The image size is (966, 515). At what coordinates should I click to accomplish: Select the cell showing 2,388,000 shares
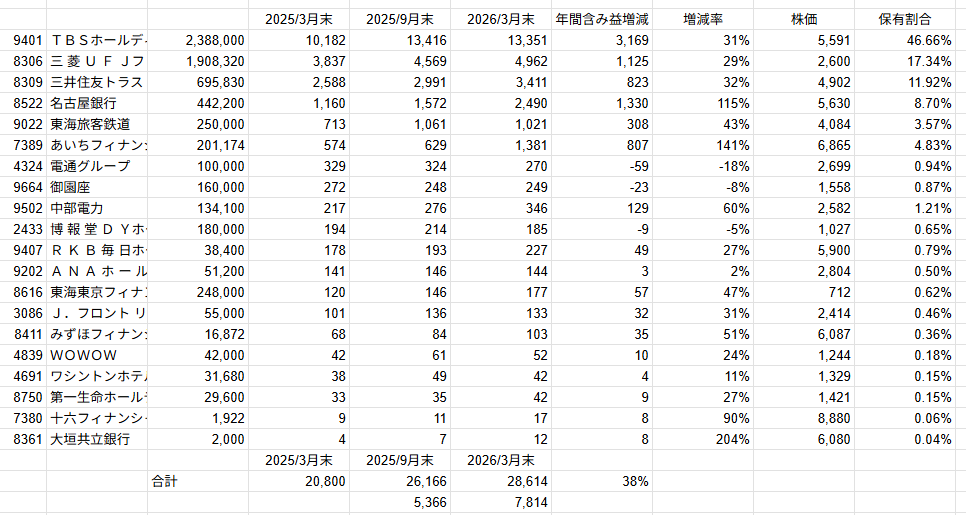point(198,40)
